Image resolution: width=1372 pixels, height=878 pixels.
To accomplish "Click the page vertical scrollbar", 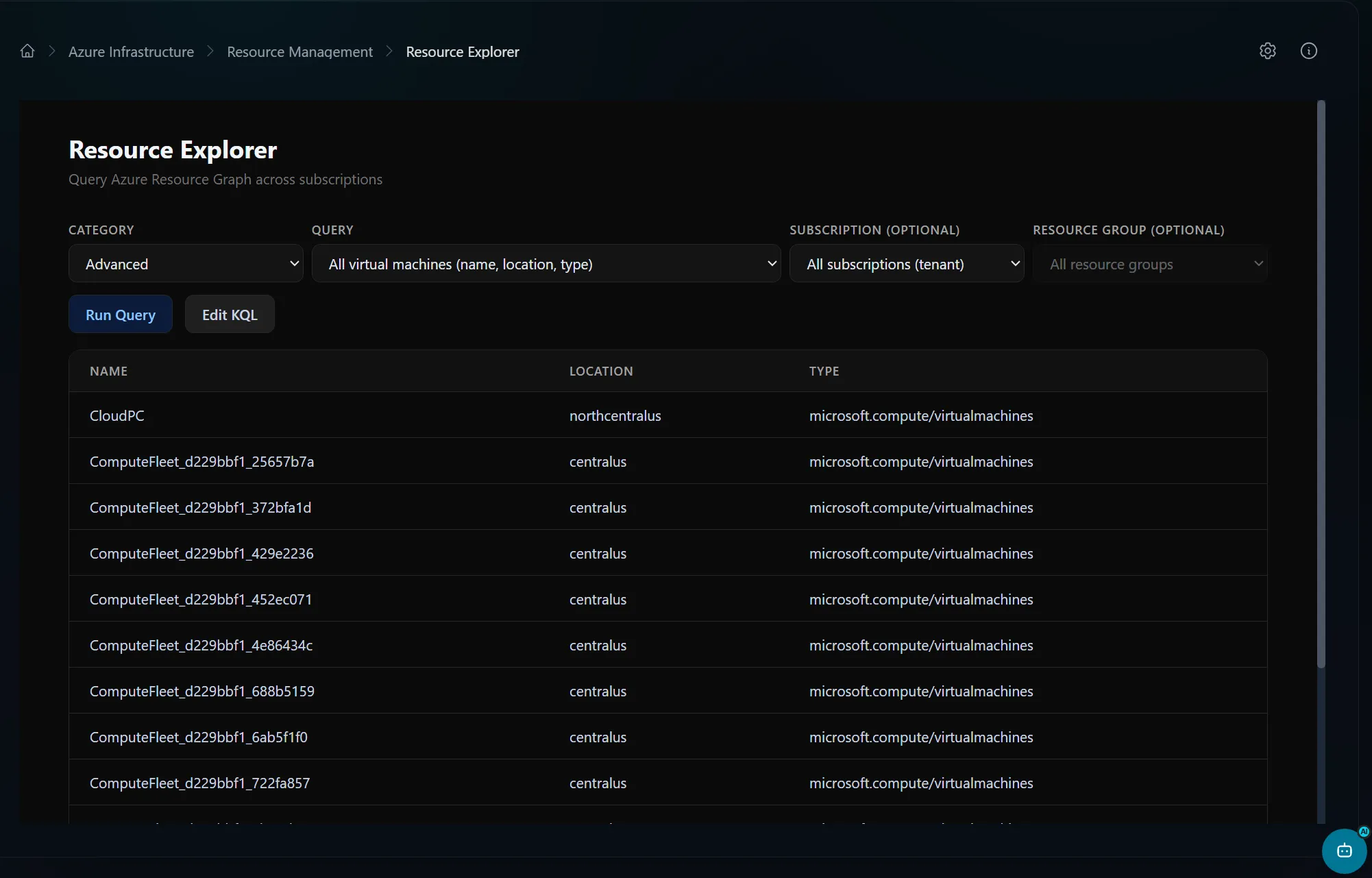I will coord(1321,384).
